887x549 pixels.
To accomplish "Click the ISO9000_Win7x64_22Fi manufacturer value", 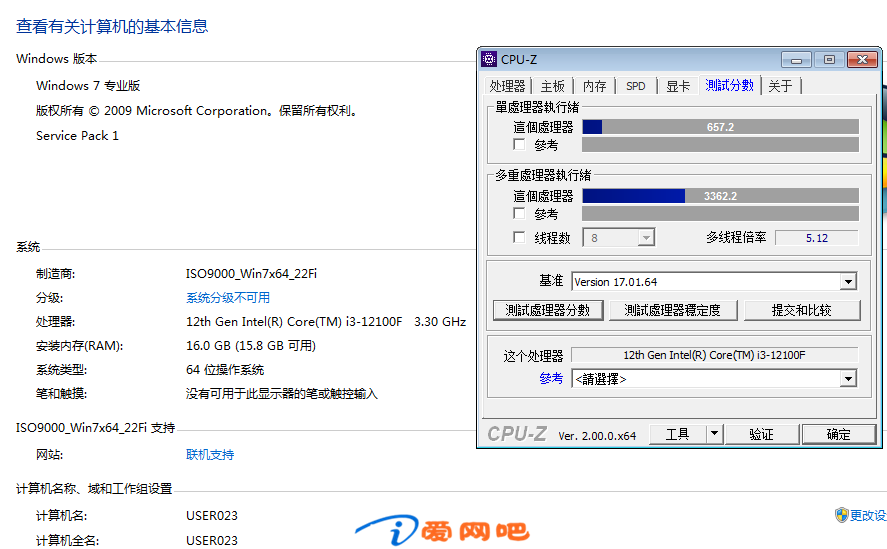I will point(251,273).
